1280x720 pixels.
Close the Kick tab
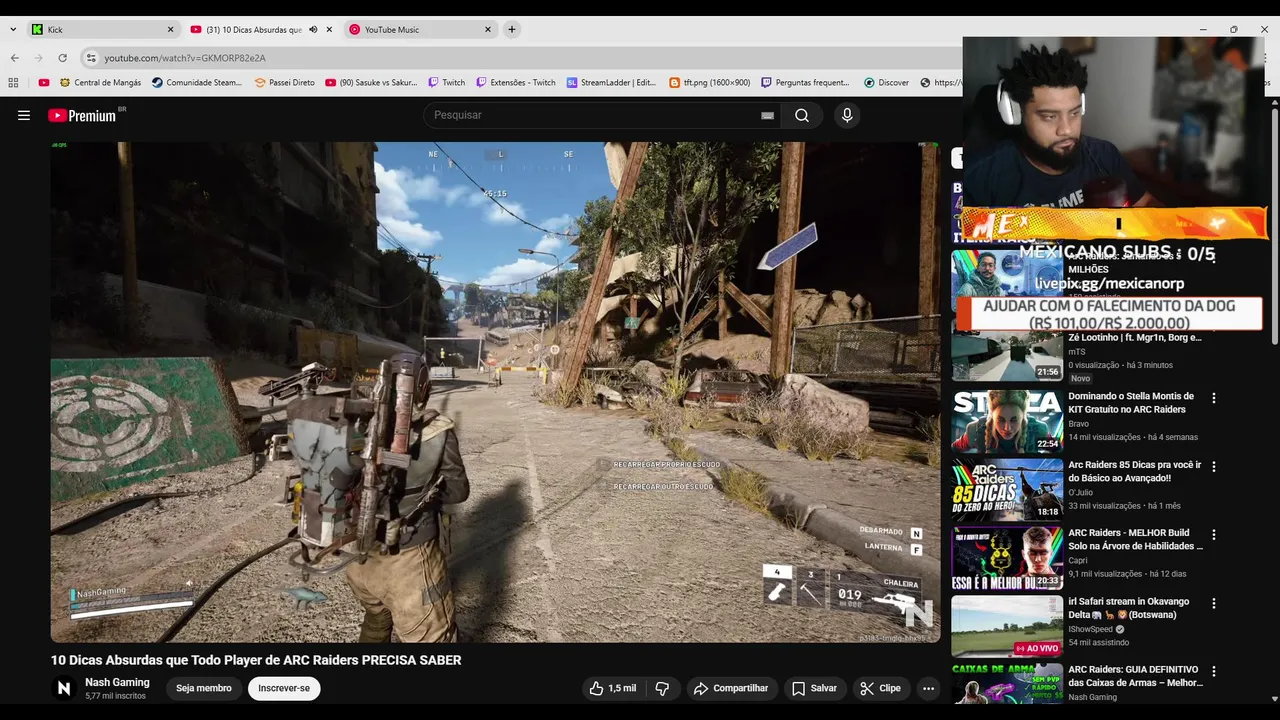click(x=170, y=30)
